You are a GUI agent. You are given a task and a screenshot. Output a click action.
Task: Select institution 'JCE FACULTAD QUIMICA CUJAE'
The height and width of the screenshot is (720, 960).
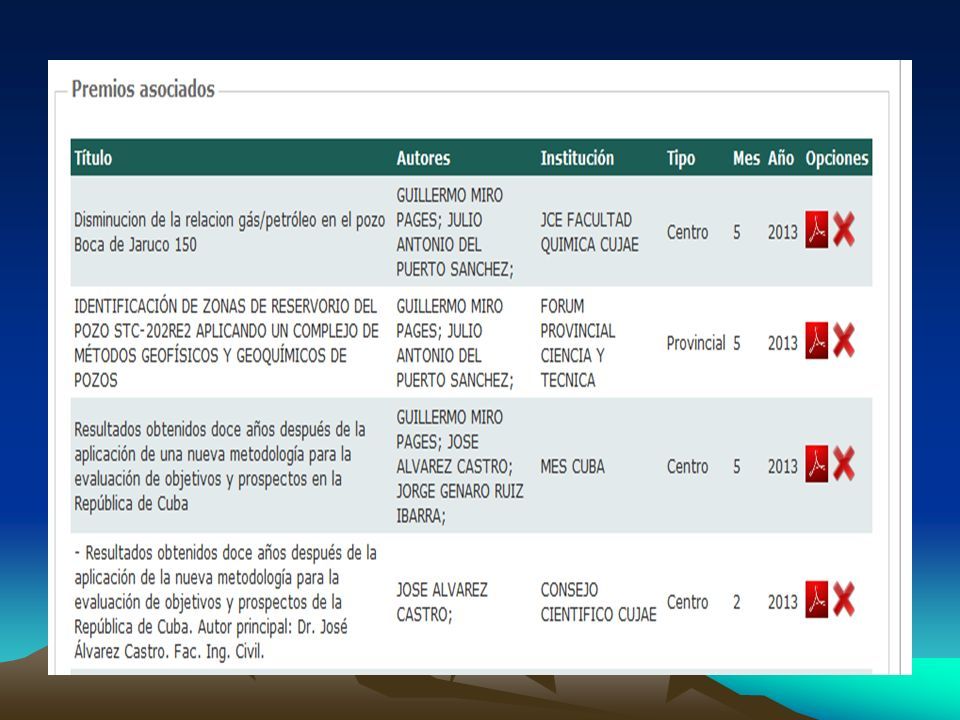click(x=589, y=232)
